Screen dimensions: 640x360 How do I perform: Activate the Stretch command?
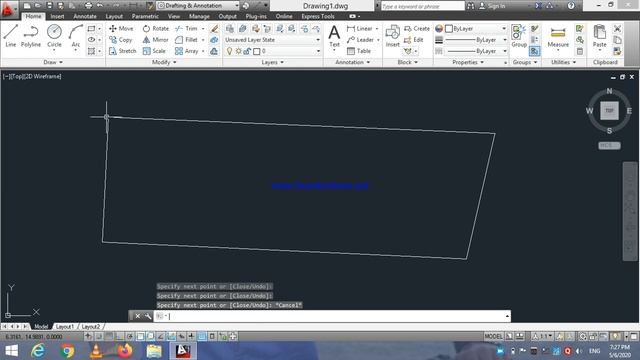(x=122, y=51)
